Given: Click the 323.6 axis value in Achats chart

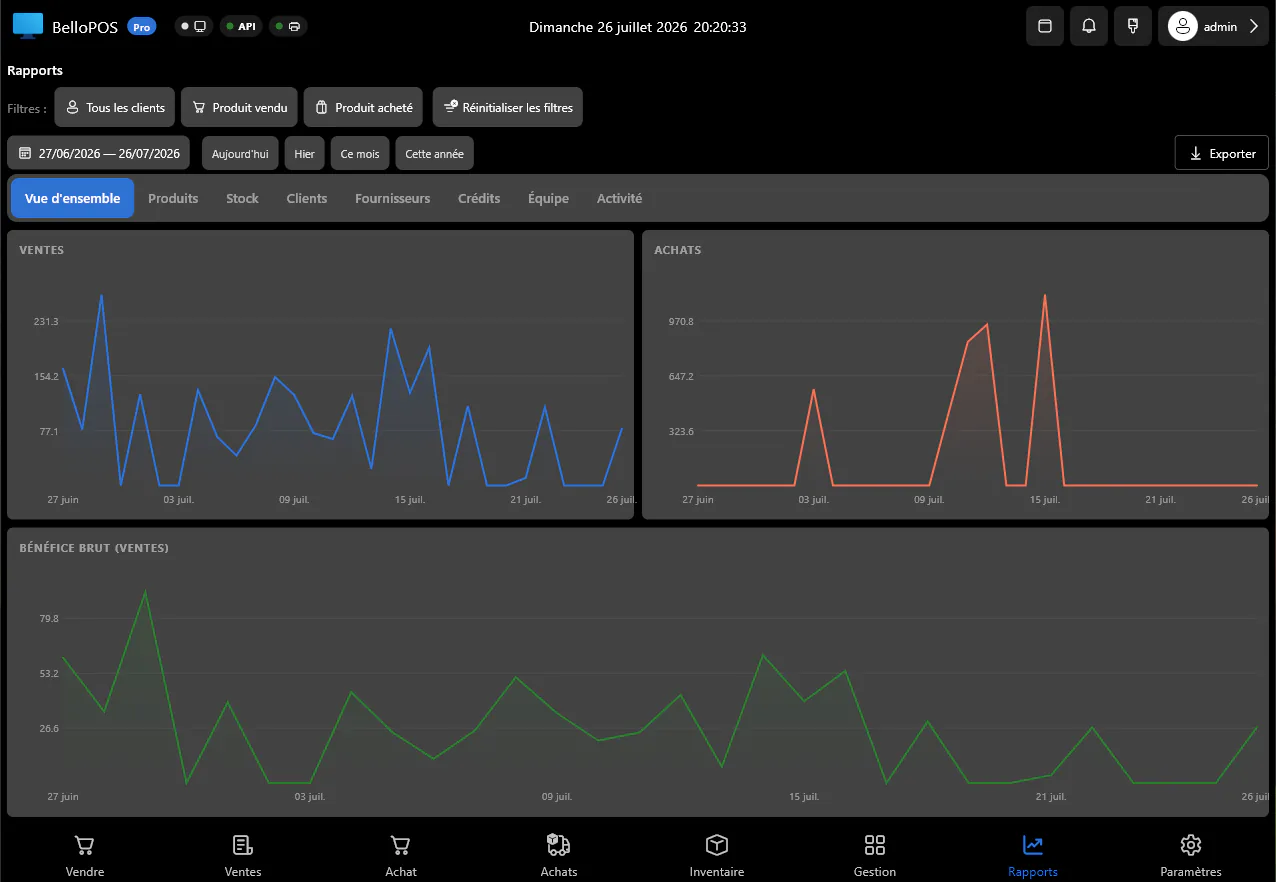Looking at the screenshot, I should [x=680, y=431].
